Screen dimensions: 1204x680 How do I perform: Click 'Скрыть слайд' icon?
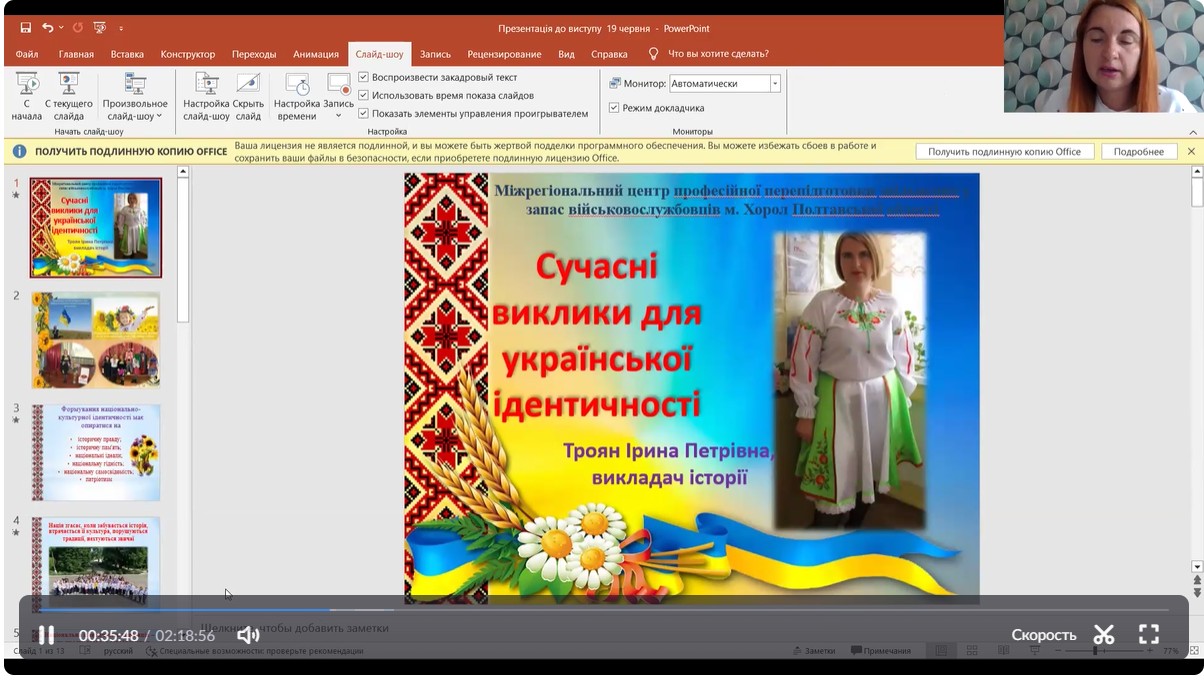[248, 96]
